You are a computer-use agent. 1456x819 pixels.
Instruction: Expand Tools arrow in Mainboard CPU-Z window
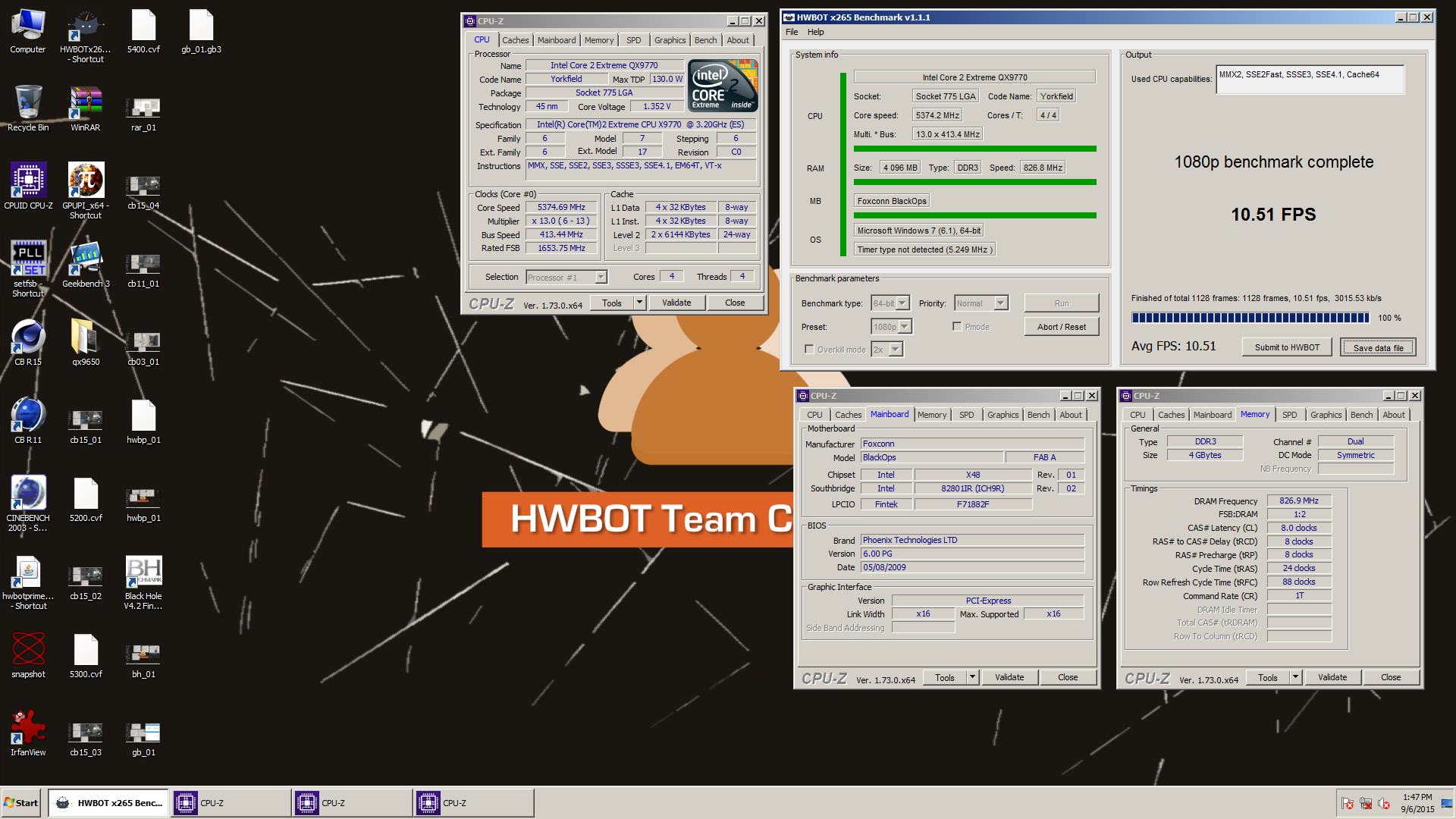[x=972, y=677]
